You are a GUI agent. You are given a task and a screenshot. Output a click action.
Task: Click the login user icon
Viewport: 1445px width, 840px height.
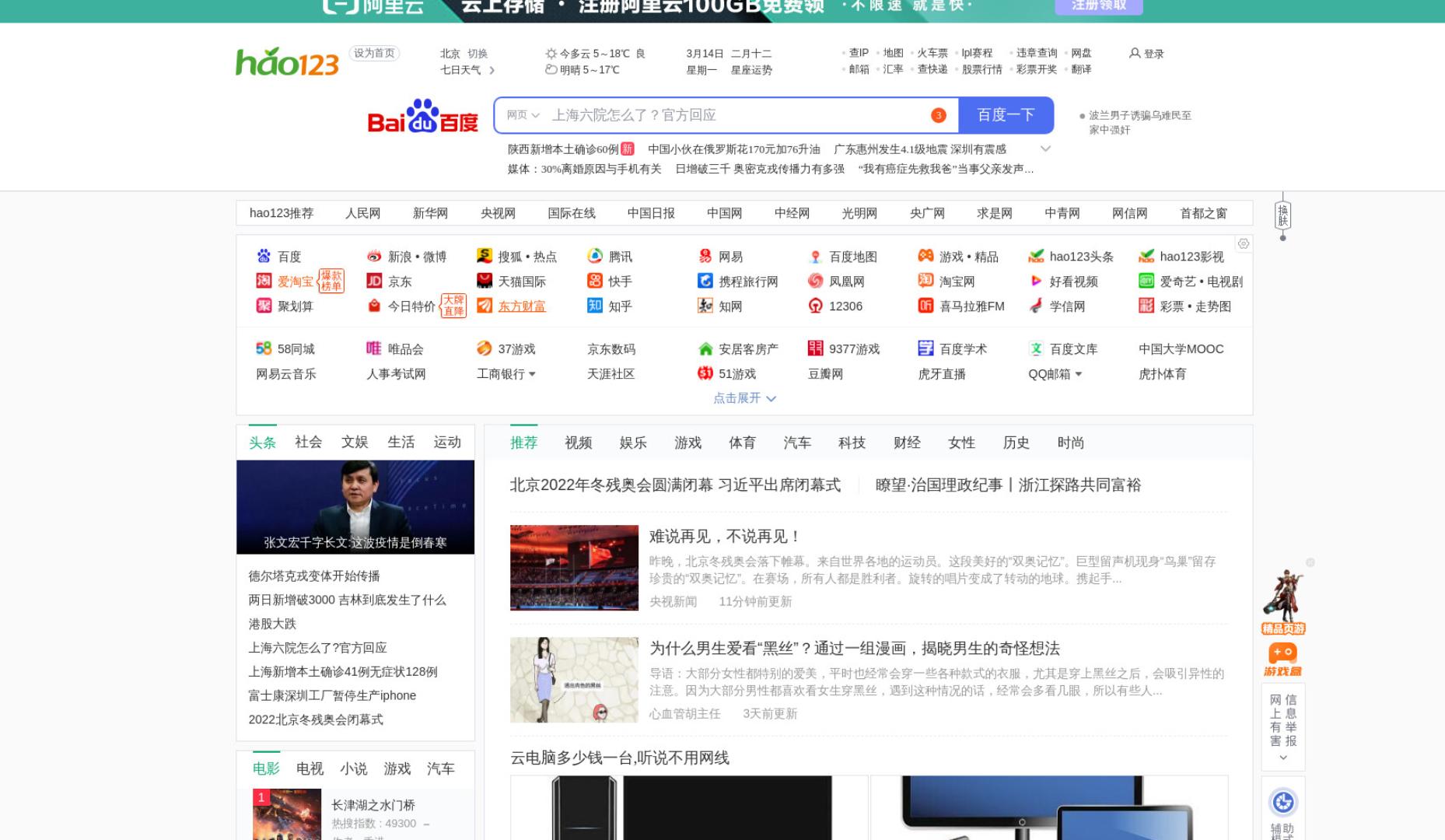coord(1135,53)
